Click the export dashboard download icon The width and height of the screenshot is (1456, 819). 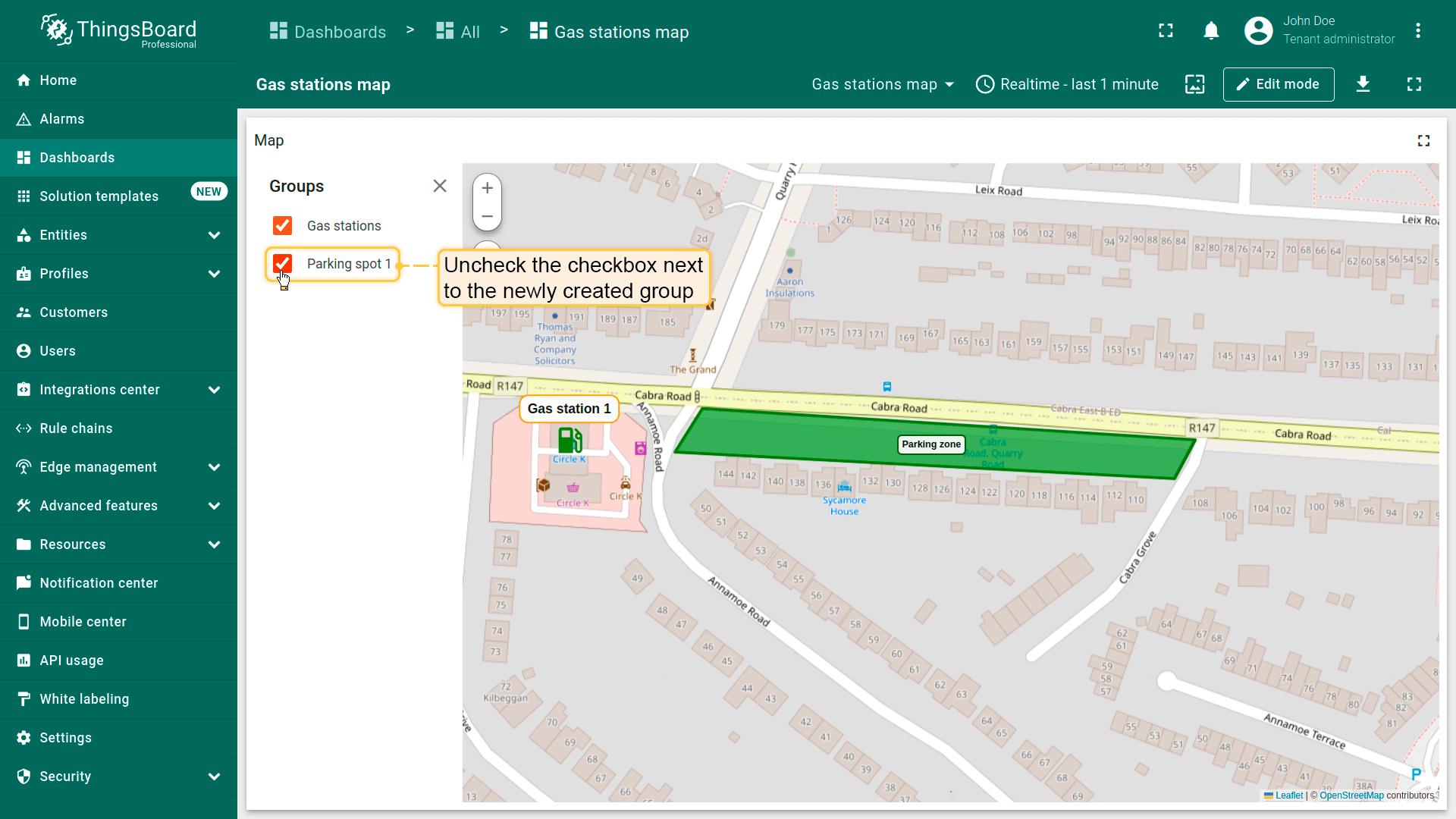tap(1363, 84)
